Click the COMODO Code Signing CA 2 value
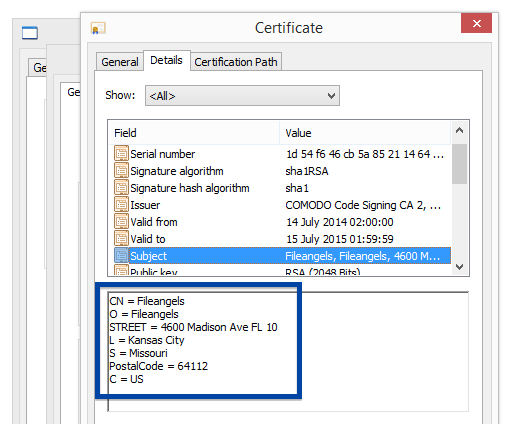 (363, 205)
